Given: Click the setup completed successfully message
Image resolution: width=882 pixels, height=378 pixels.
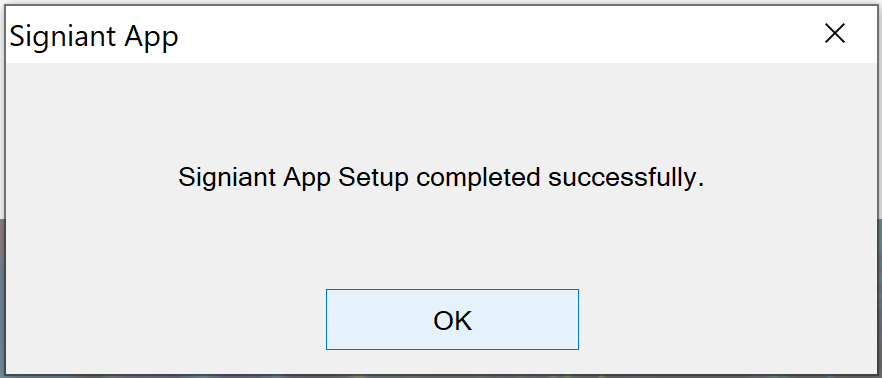Looking at the screenshot, I should pos(441,178).
